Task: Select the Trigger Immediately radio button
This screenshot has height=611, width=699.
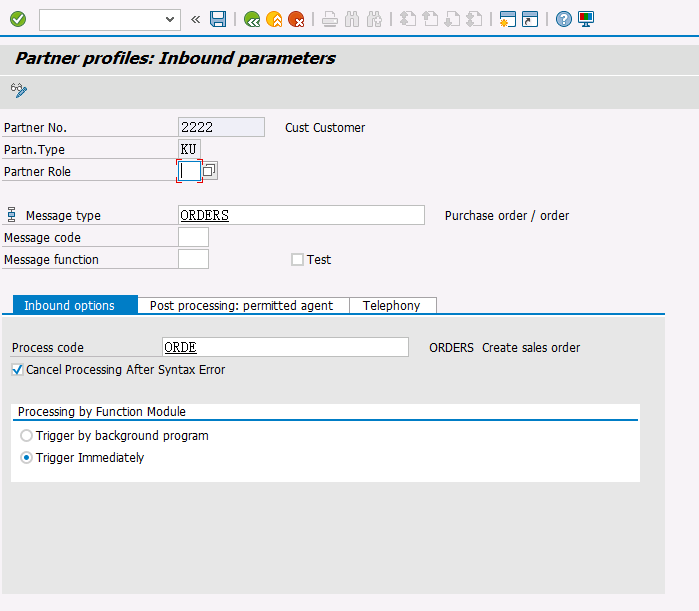Action: point(26,458)
